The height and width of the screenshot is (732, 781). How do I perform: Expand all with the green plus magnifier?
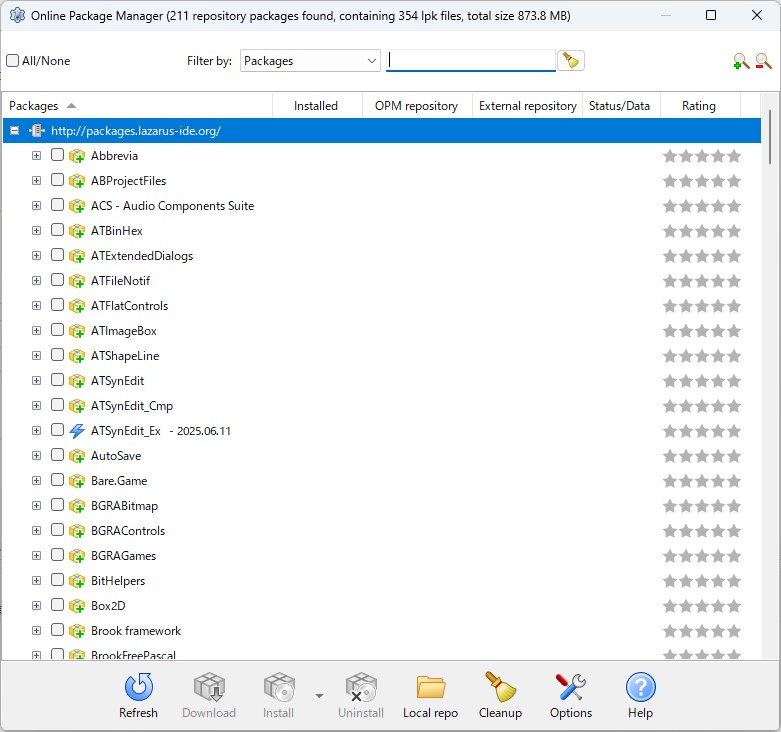pos(741,61)
